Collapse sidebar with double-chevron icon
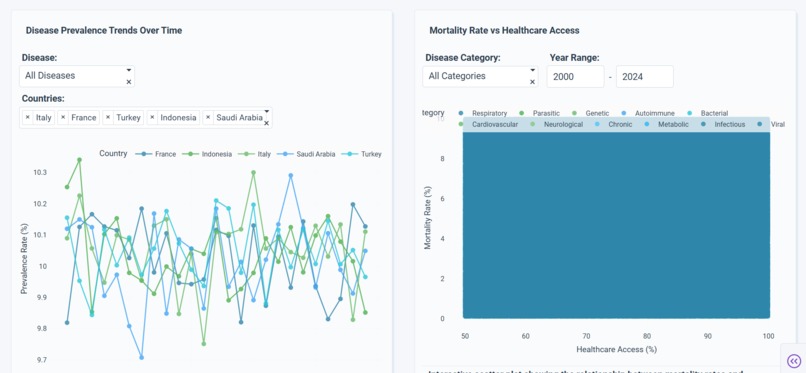Screen dimensions: 806x373 point(793,361)
